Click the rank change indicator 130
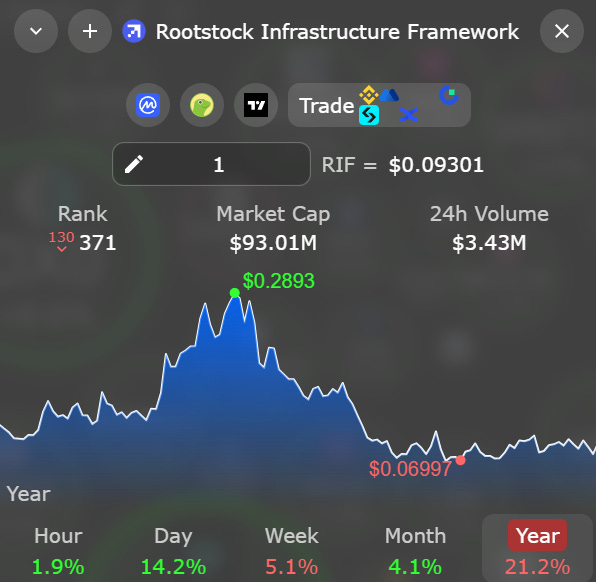Viewport: 596px width, 582px height. [x=62, y=241]
